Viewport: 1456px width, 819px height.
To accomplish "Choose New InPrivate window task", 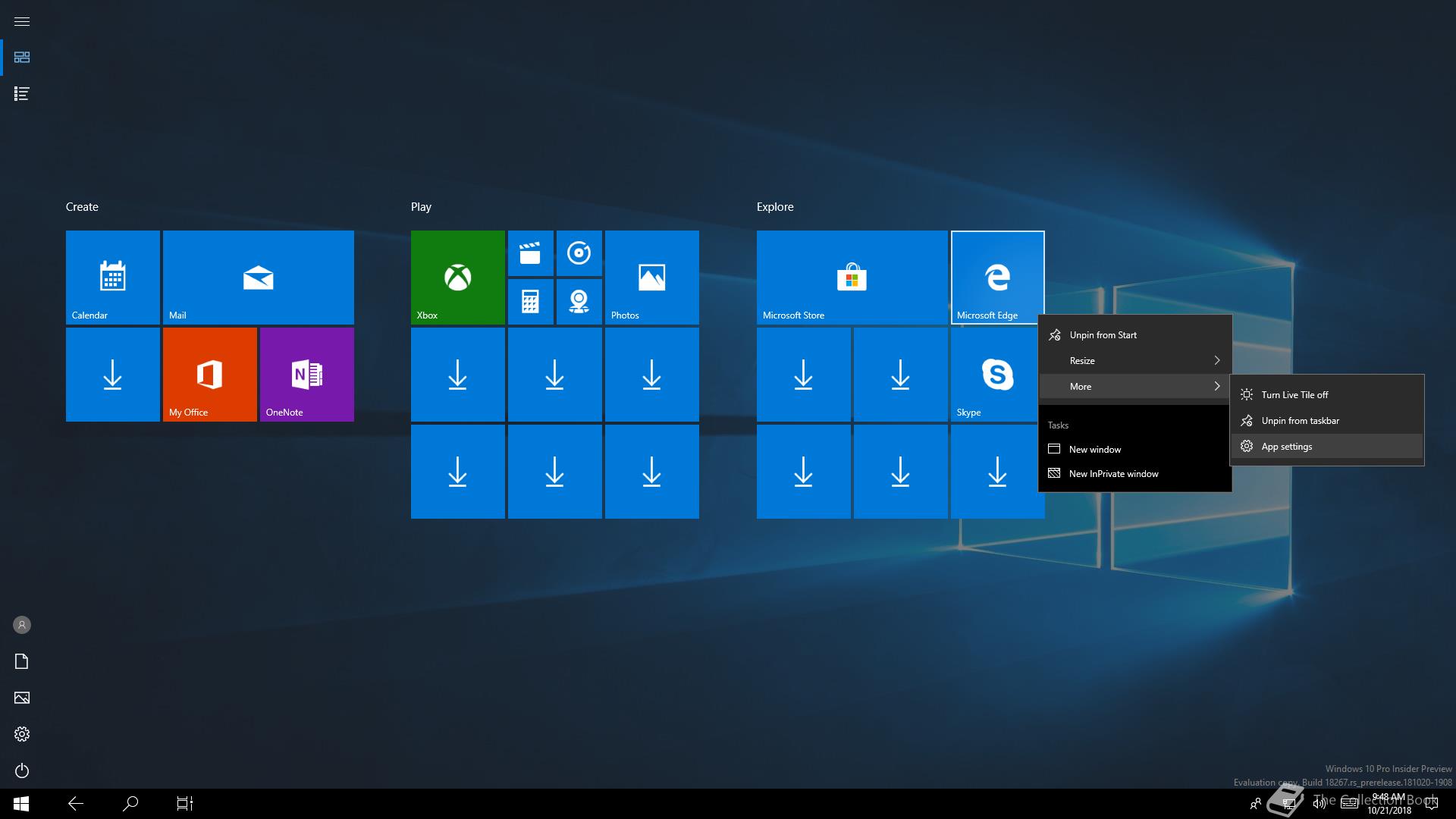I will 1134,474.
